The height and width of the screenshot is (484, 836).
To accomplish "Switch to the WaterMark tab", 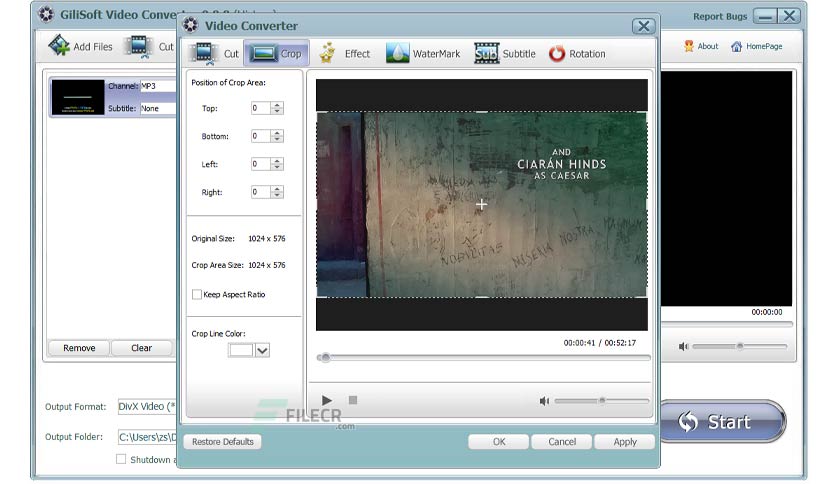I will (x=423, y=53).
